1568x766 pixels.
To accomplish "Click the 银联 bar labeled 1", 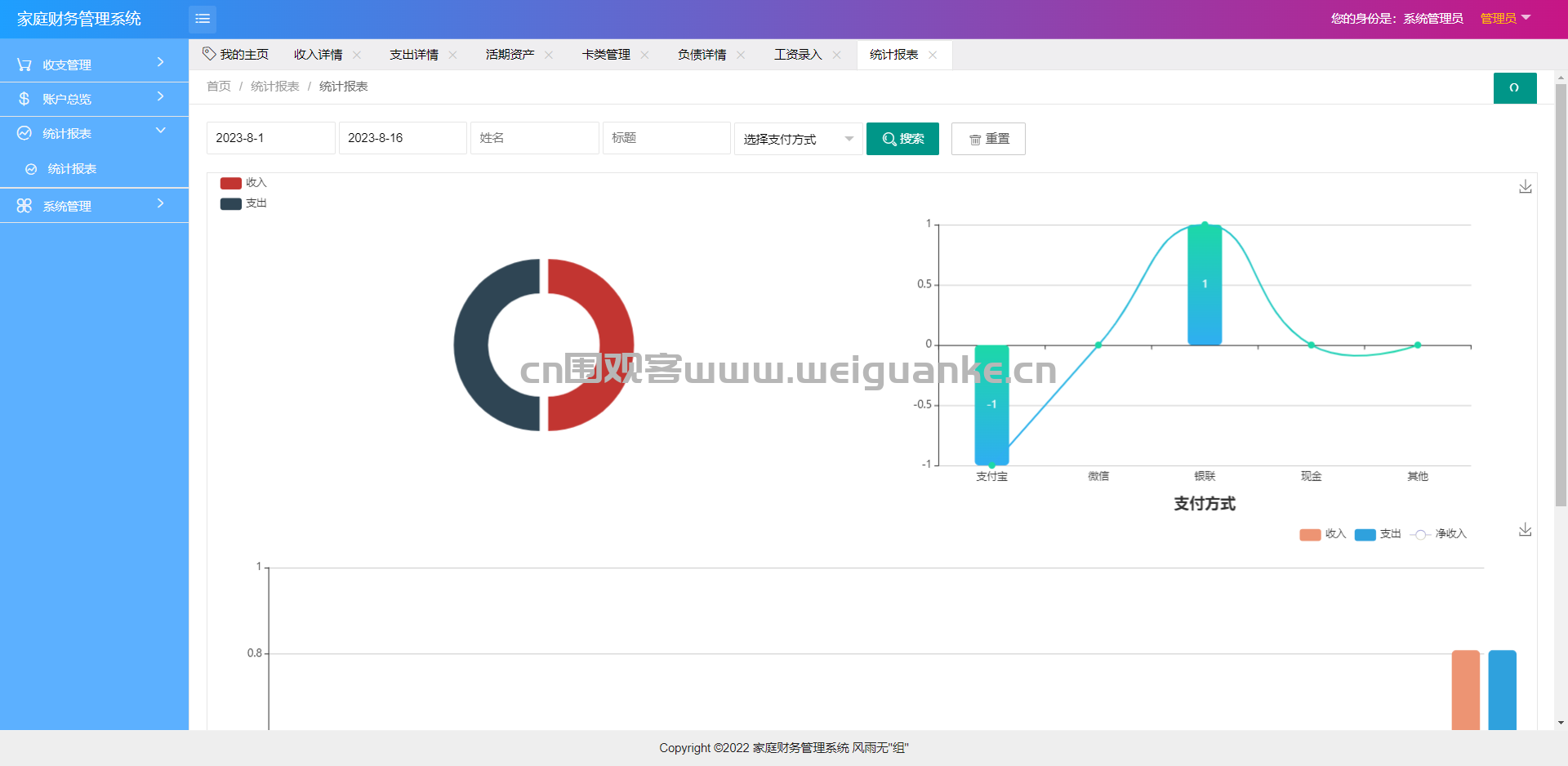I will 1205,284.
